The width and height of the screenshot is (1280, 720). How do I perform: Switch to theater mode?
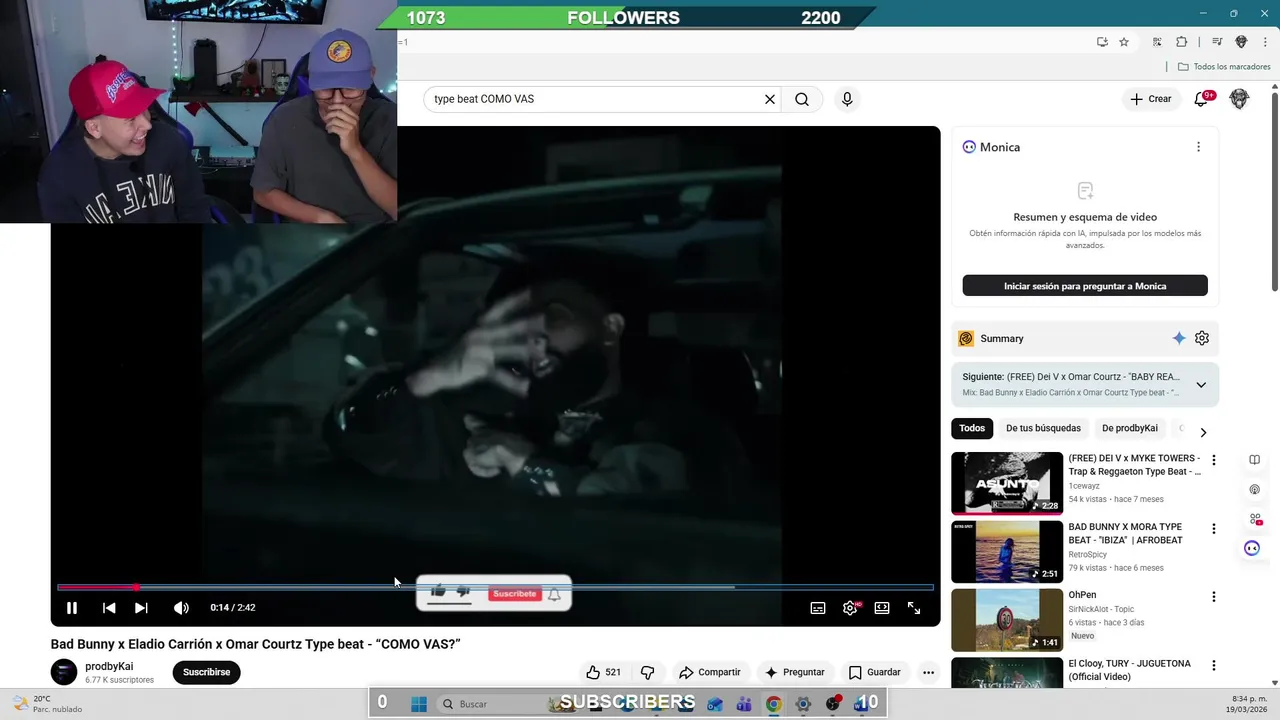(x=882, y=608)
